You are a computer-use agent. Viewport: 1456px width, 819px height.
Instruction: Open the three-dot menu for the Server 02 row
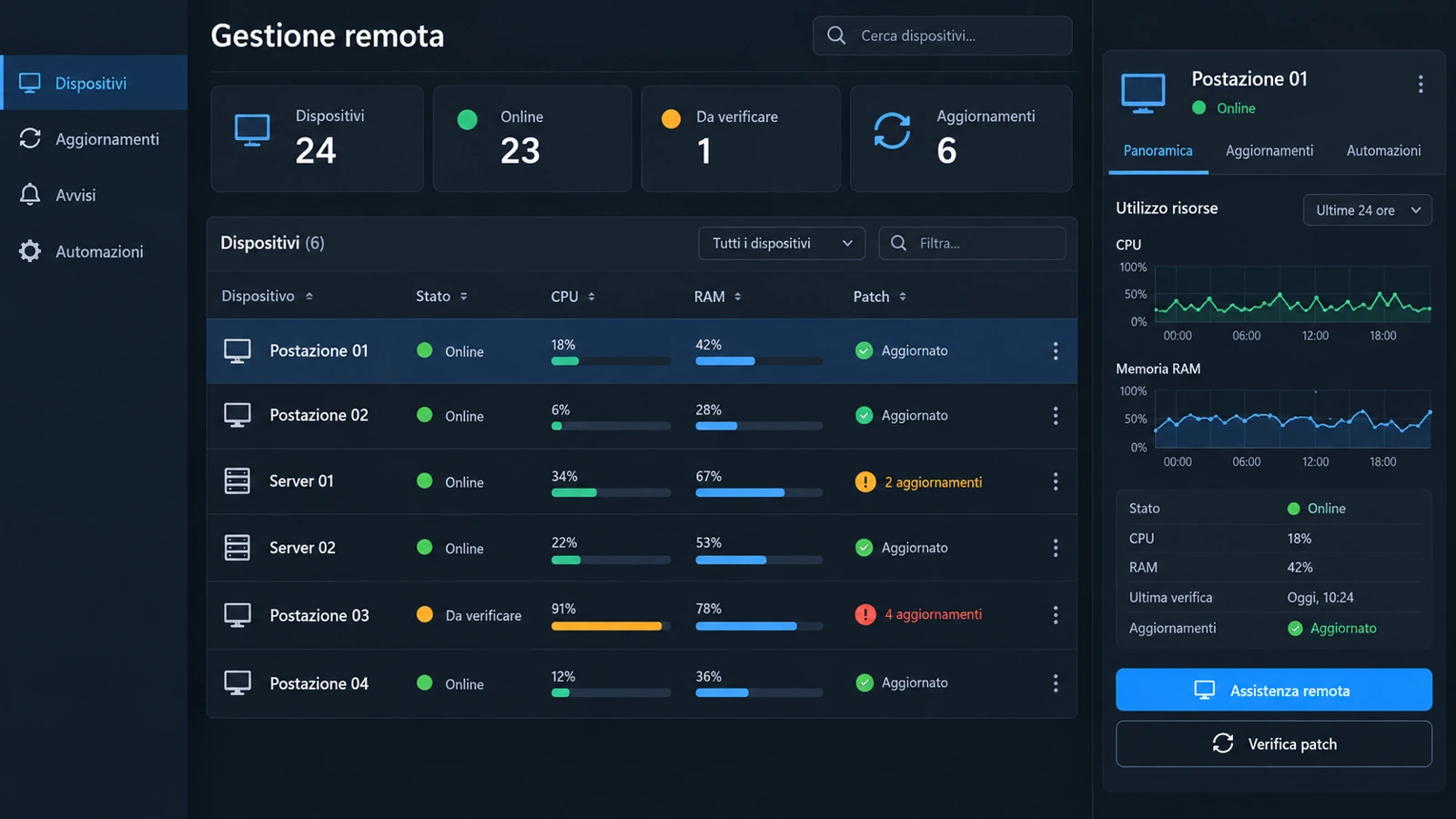tap(1056, 548)
